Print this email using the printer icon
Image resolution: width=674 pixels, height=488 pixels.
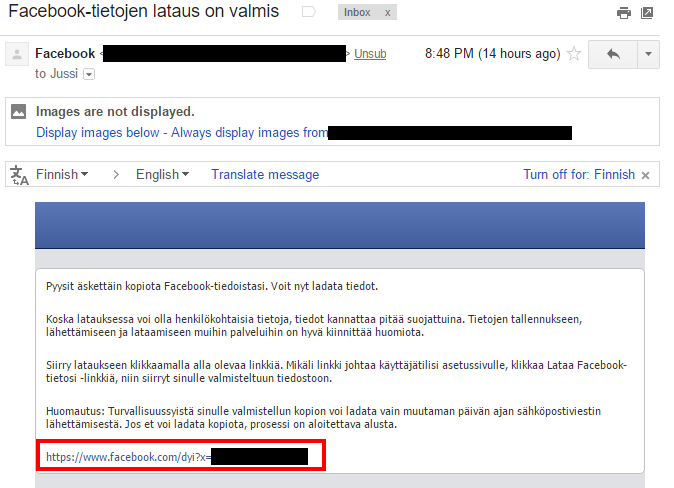623,13
